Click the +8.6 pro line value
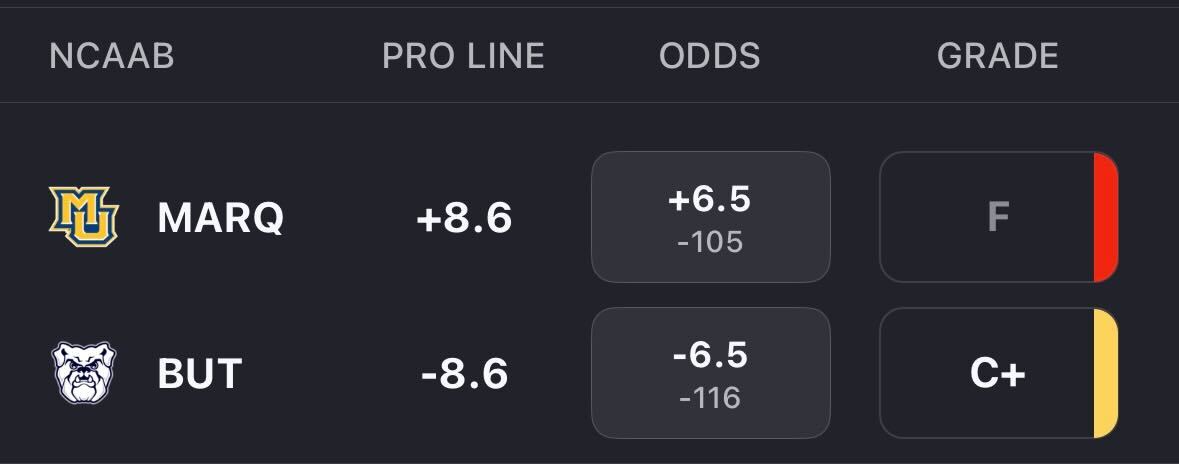 [464, 217]
